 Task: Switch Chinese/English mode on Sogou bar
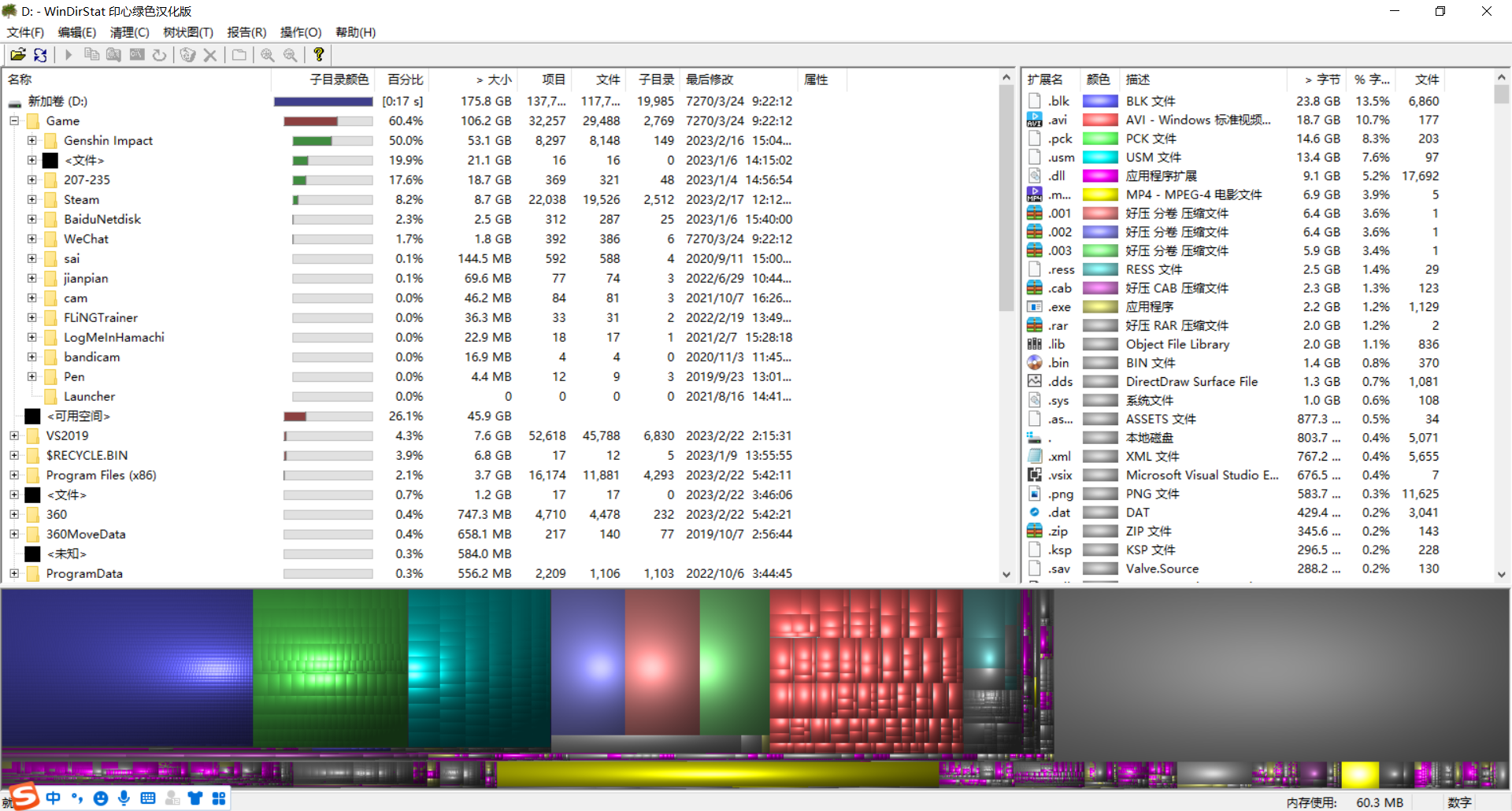[x=53, y=798]
